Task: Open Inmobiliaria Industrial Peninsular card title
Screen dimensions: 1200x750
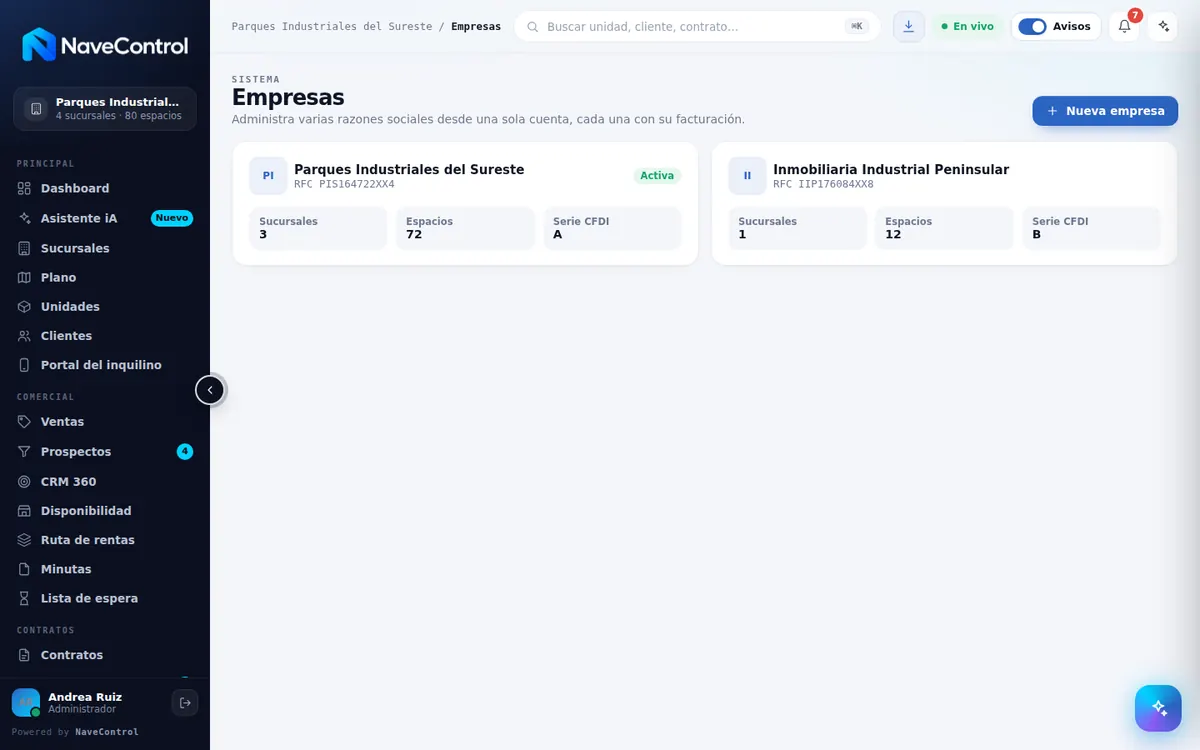Action: [891, 170]
